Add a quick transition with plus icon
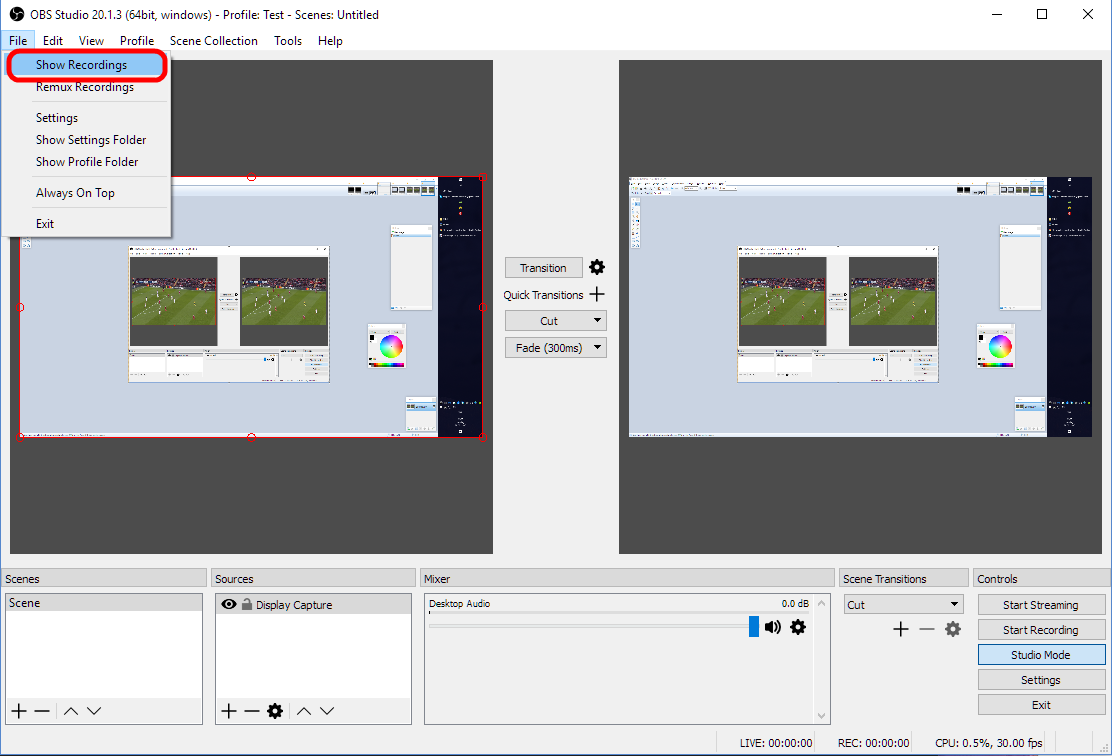 (597, 294)
